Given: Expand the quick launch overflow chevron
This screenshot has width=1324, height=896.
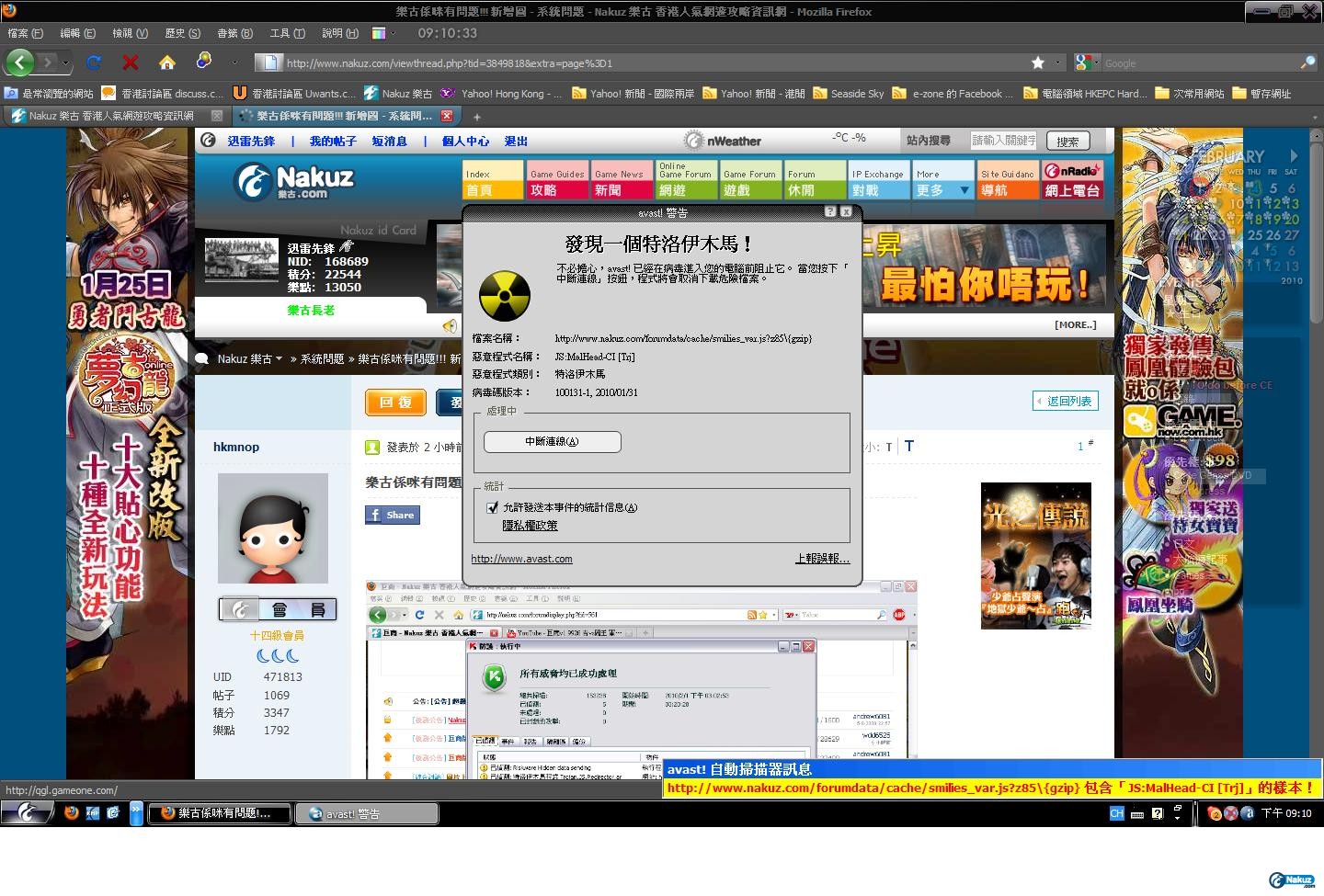Looking at the screenshot, I should click(x=136, y=813).
